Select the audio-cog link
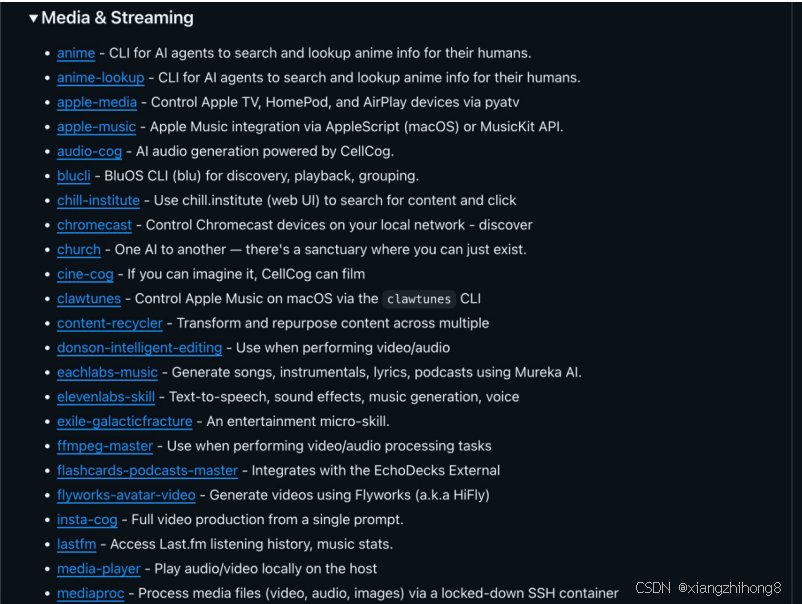Screen dimensions: 802x604 pyautogui.click(x=87, y=151)
